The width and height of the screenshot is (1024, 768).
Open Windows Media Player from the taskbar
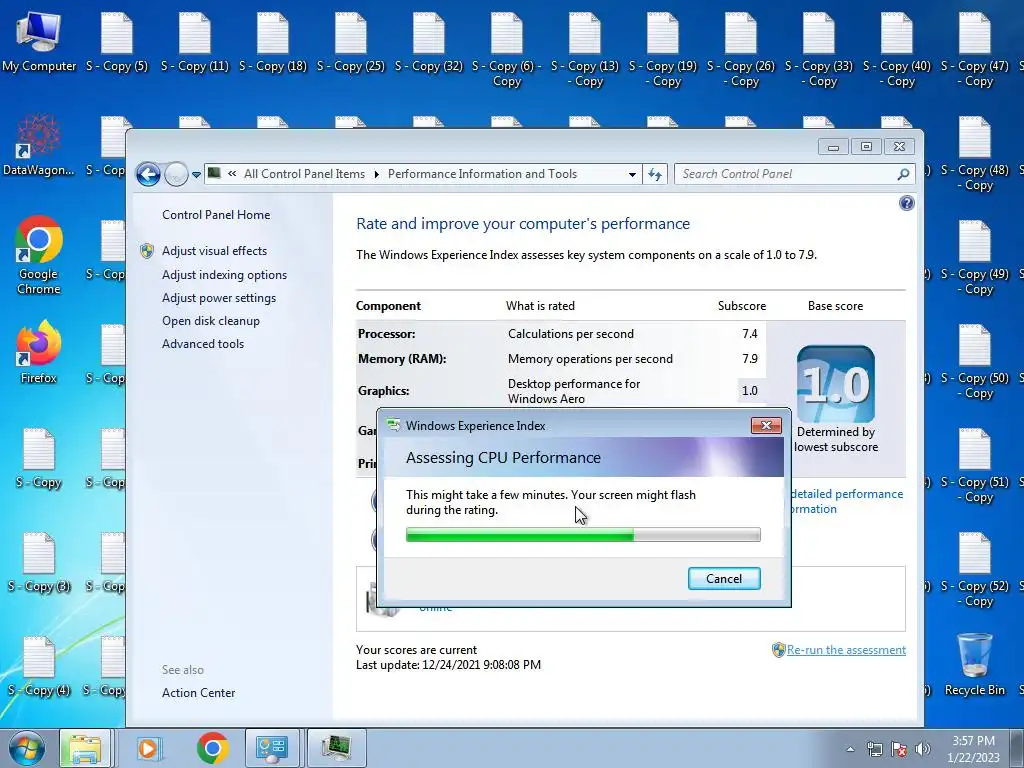click(149, 748)
